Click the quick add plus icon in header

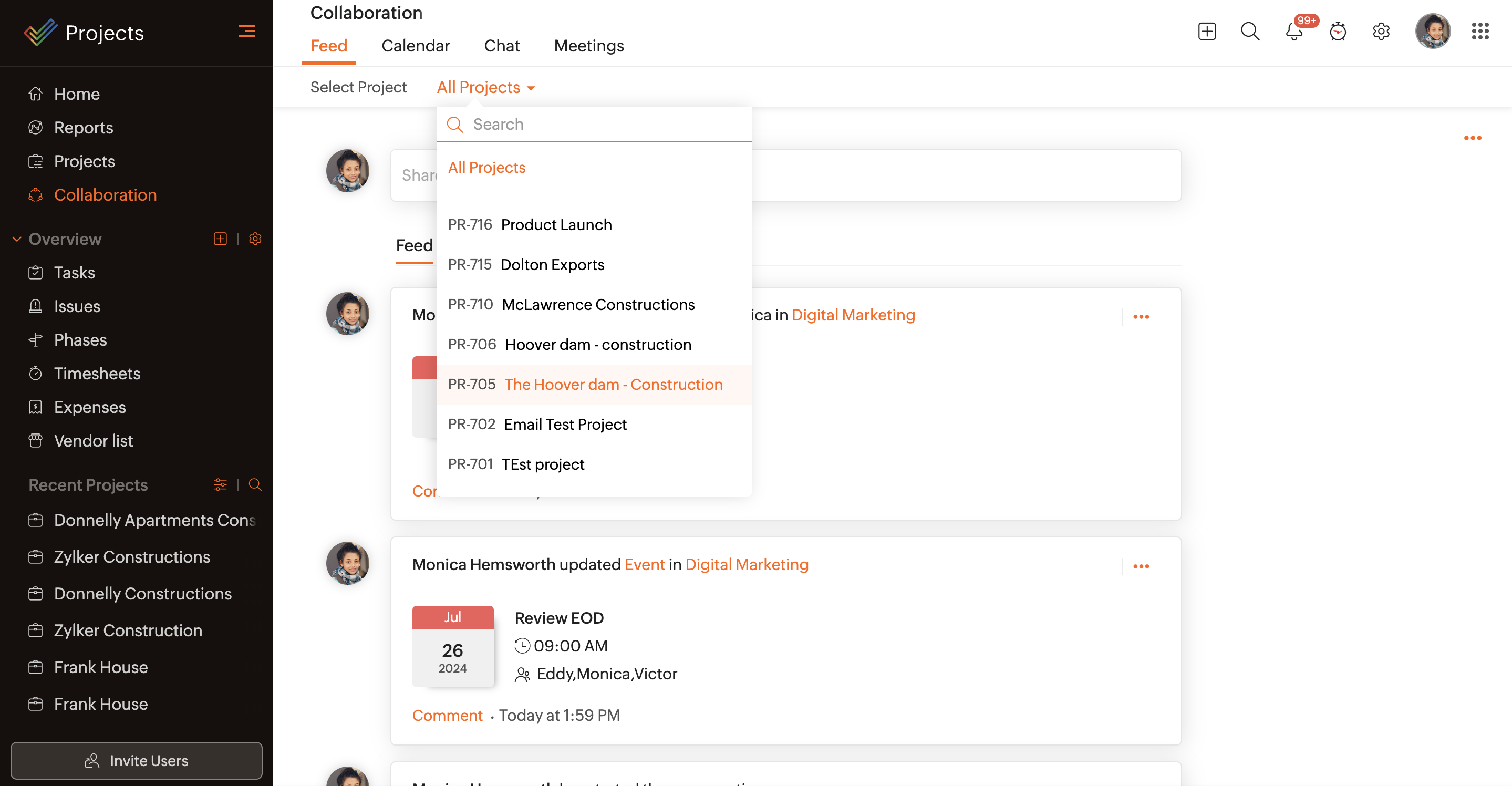coord(1206,31)
